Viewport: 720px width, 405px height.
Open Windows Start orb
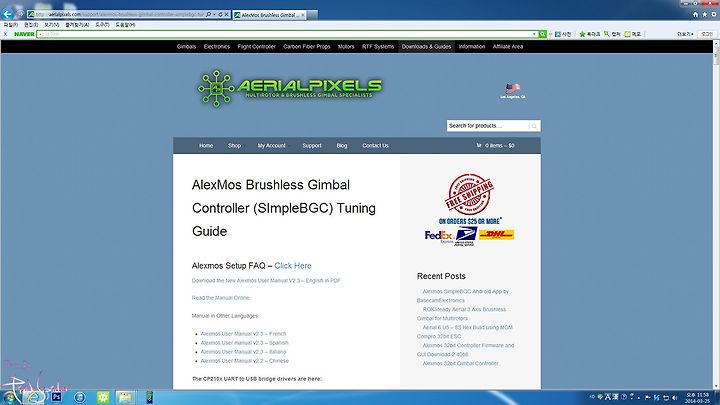coord(8,398)
